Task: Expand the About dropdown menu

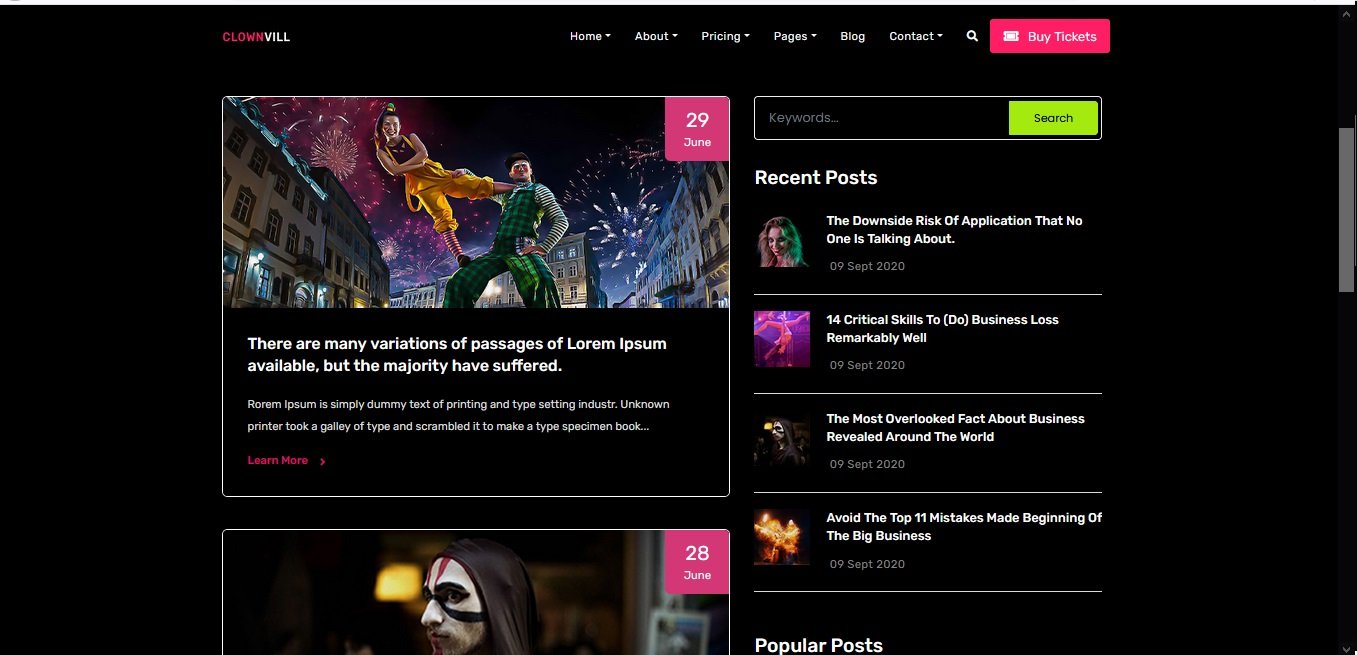Action: [x=656, y=36]
